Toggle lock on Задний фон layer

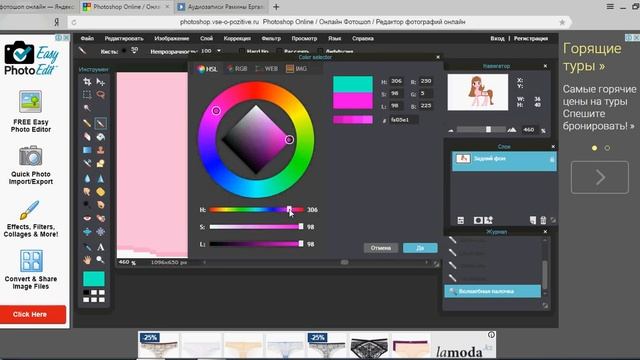[x=551, y=159]
